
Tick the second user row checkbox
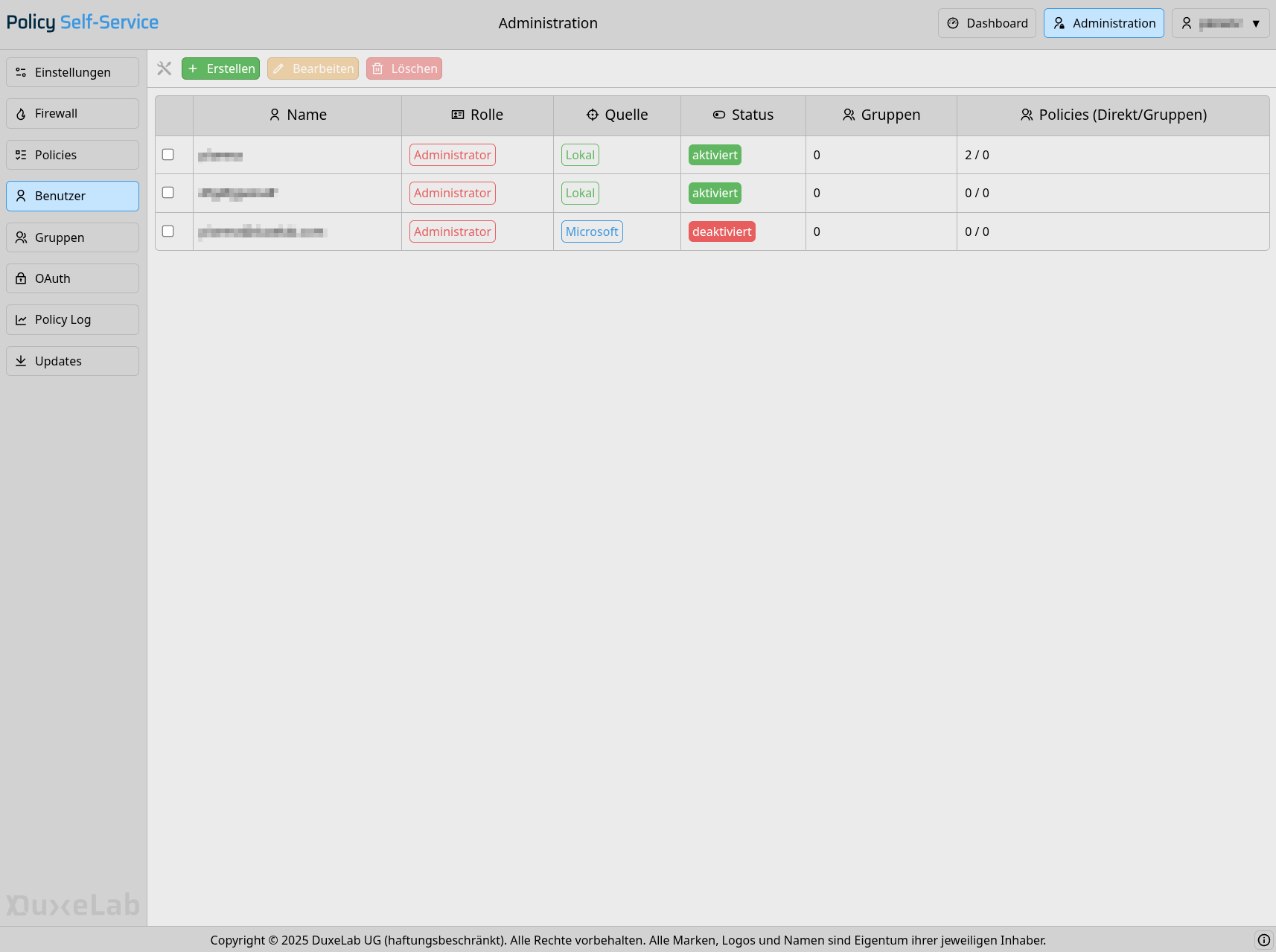coord(168,193)
